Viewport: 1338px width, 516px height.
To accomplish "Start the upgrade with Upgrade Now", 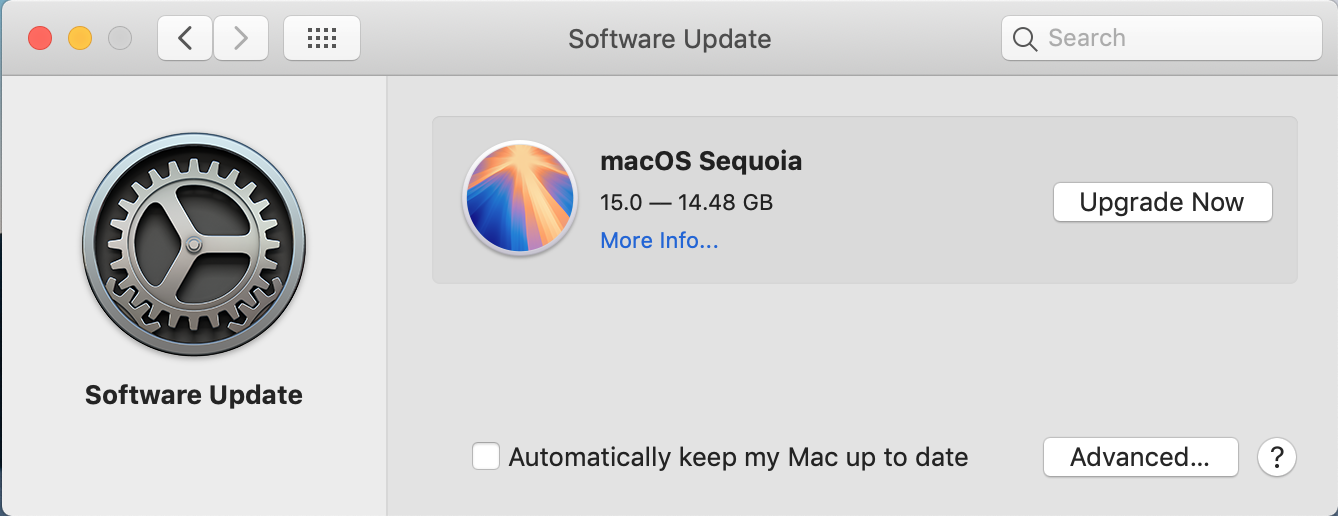I will pos(1162,202).
